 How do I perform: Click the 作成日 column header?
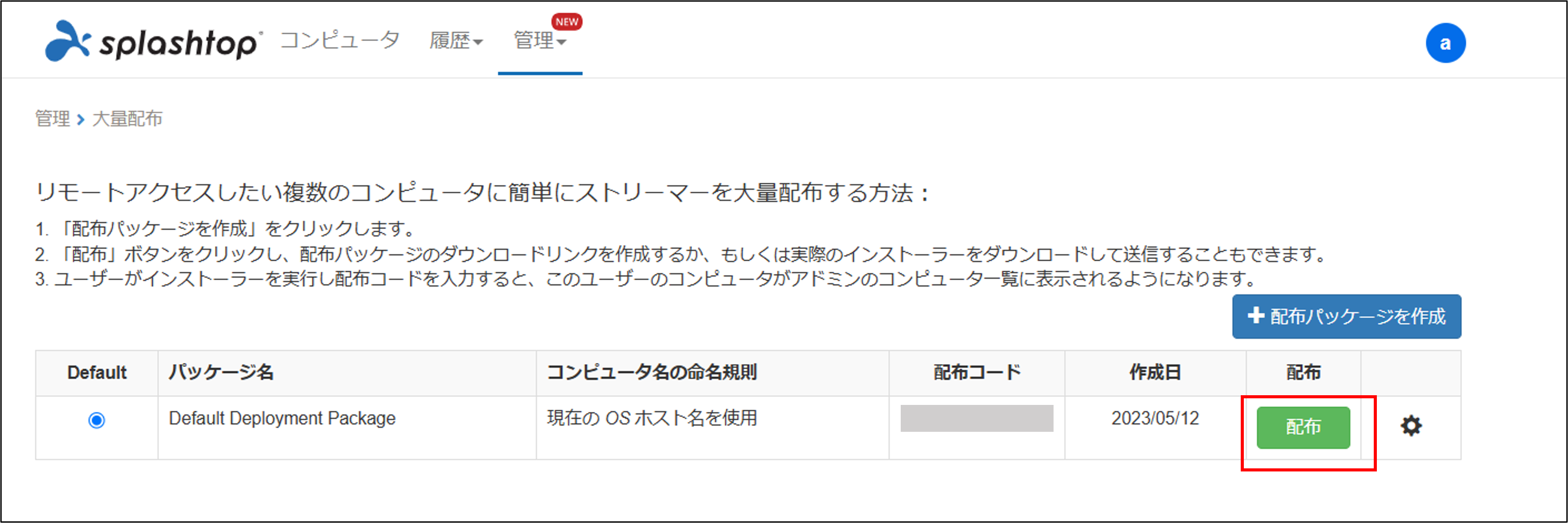click(x=1155, y=372)
